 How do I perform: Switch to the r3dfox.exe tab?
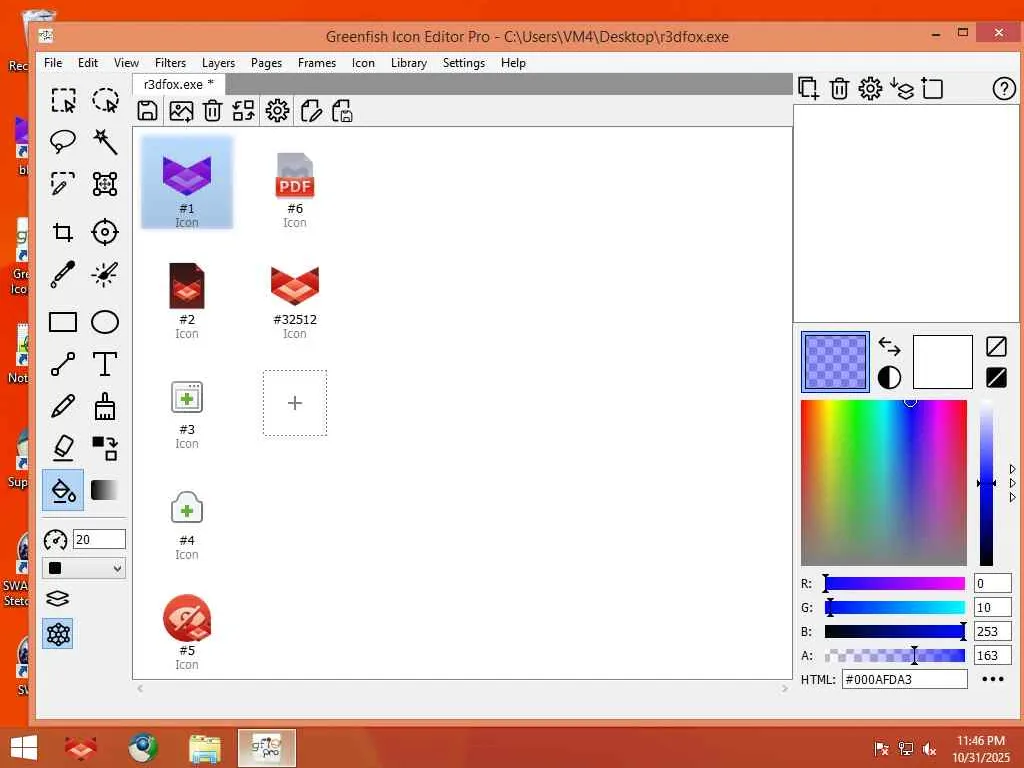[x=179, y=84]
